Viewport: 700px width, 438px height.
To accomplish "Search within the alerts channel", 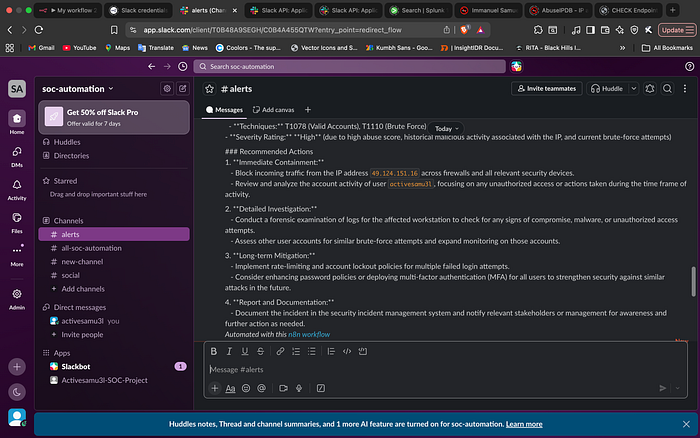I will 667,88.
